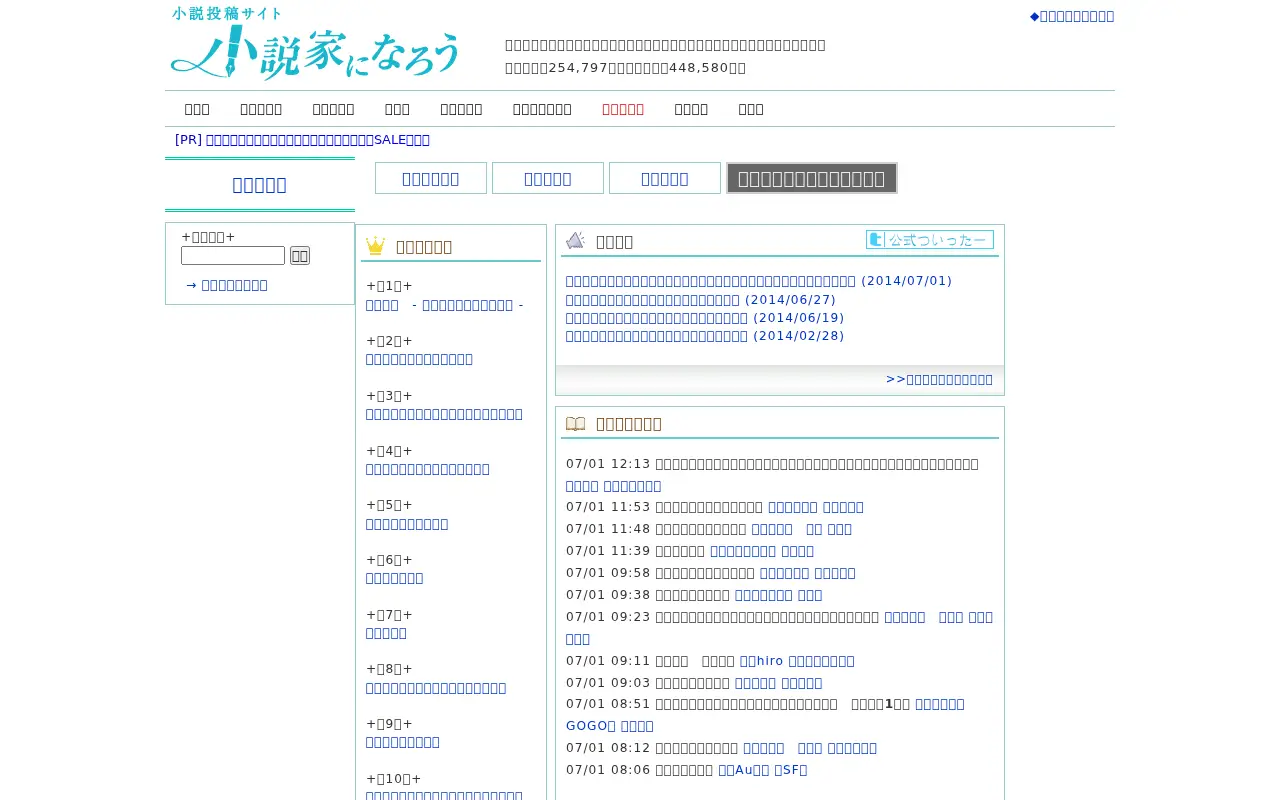
Task: Click the "07/01 08:12" timestamp in the update list
Action: (x=608, y=748)
